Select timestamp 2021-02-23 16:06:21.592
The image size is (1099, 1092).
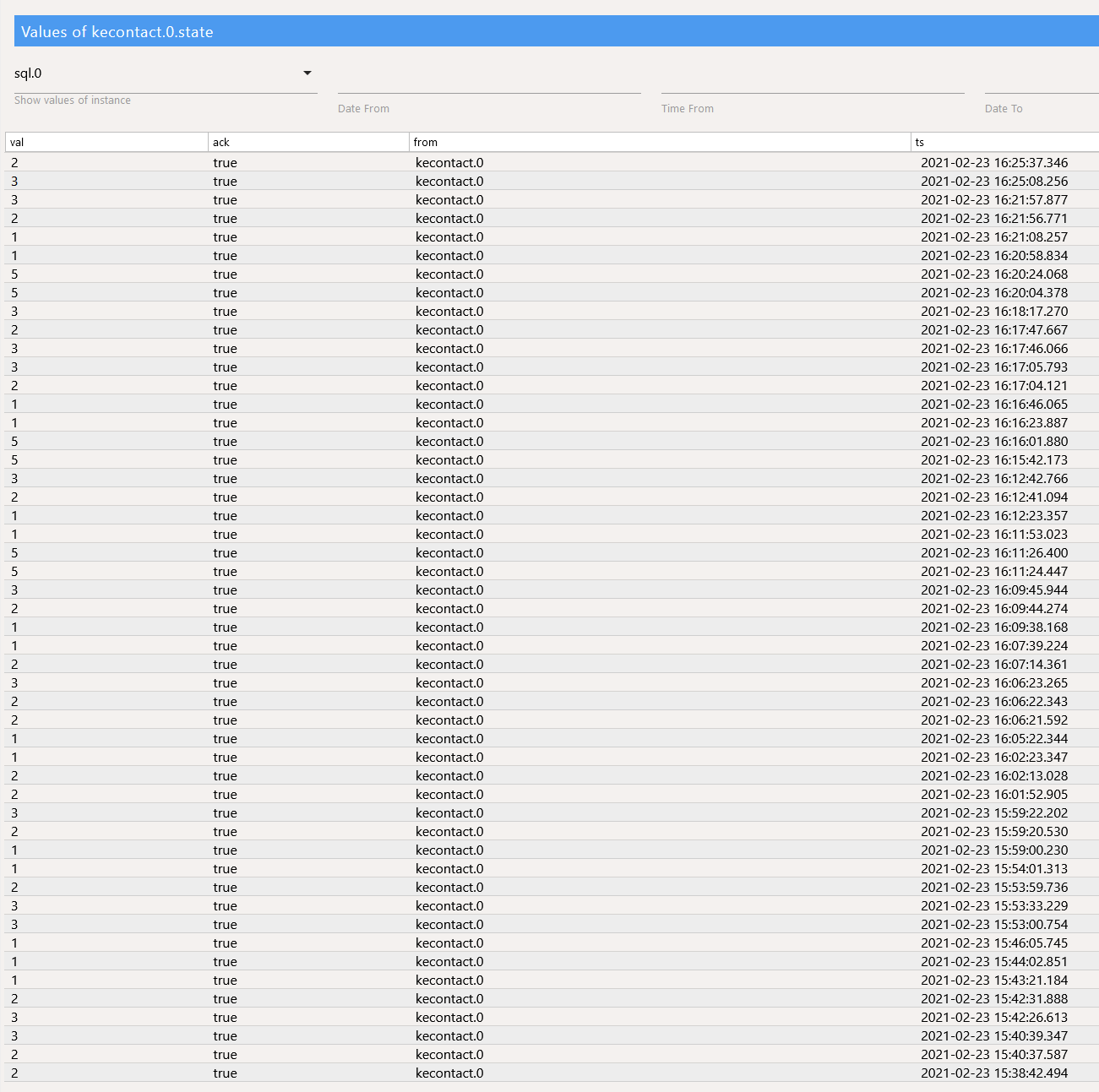[x=994, y=720]
